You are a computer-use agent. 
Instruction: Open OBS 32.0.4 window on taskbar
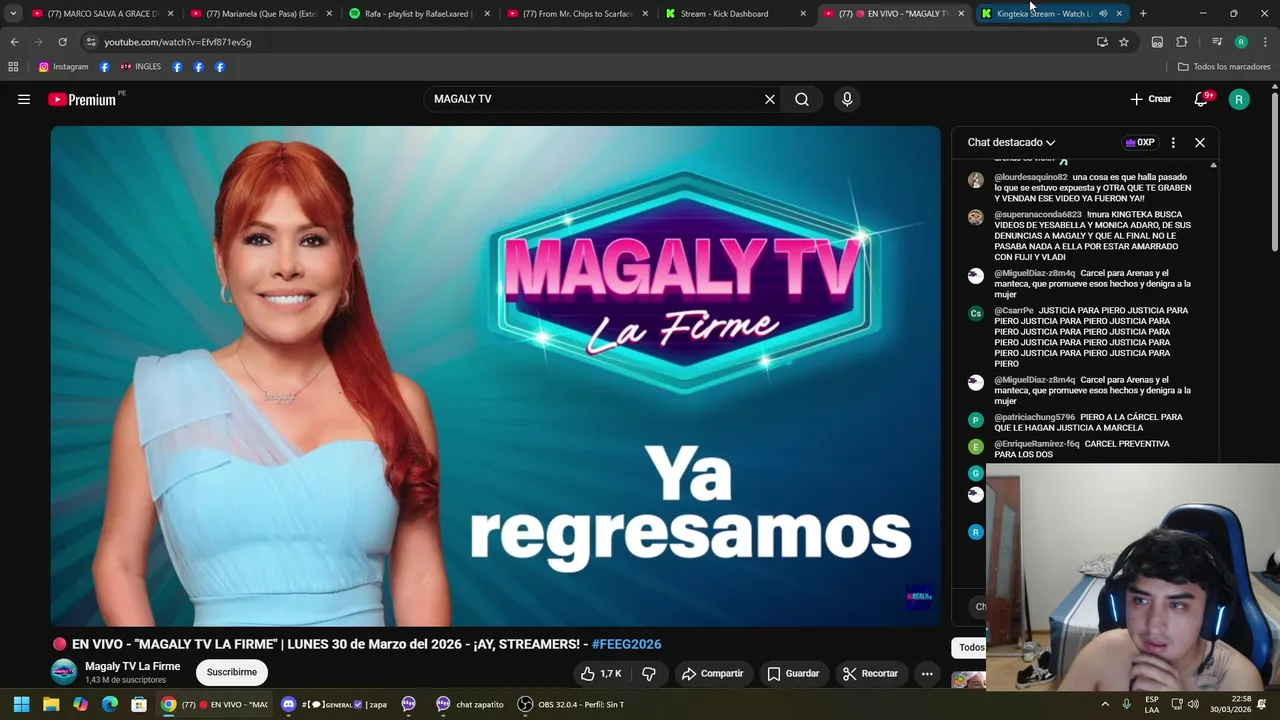coord(570,704)
